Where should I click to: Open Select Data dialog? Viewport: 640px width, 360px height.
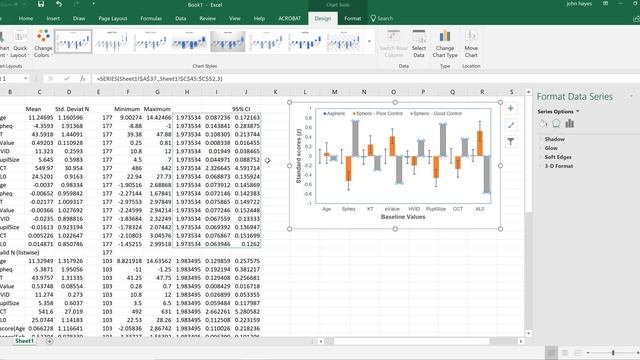419,43
